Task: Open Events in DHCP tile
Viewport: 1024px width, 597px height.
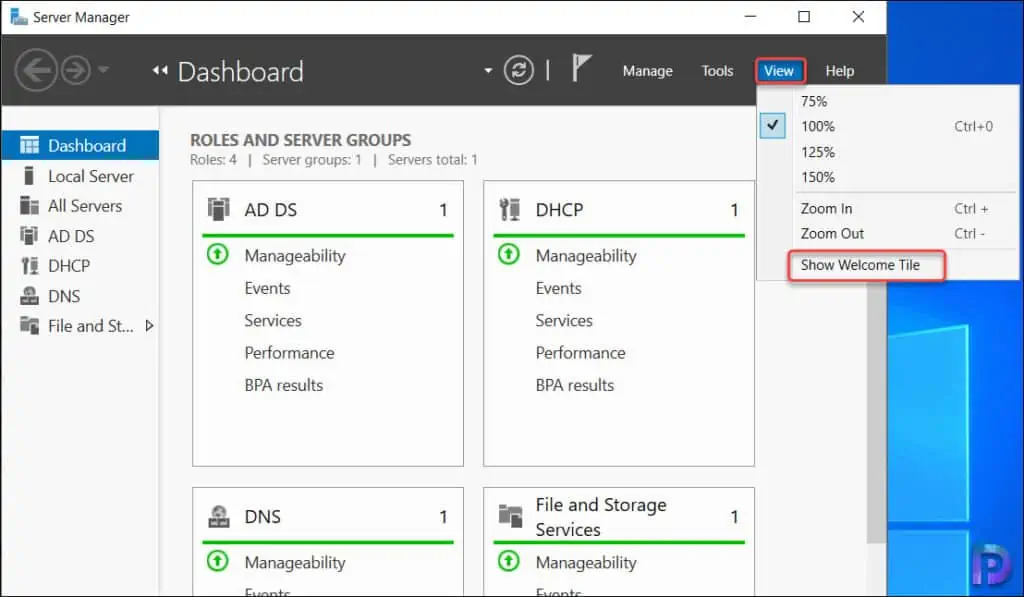Action: click(558, 288)
